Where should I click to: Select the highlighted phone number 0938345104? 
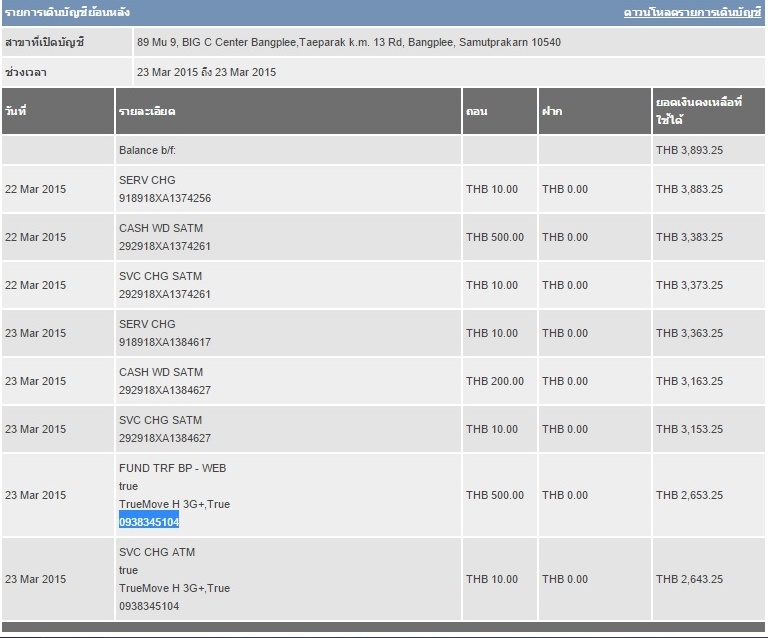[149, 522]
